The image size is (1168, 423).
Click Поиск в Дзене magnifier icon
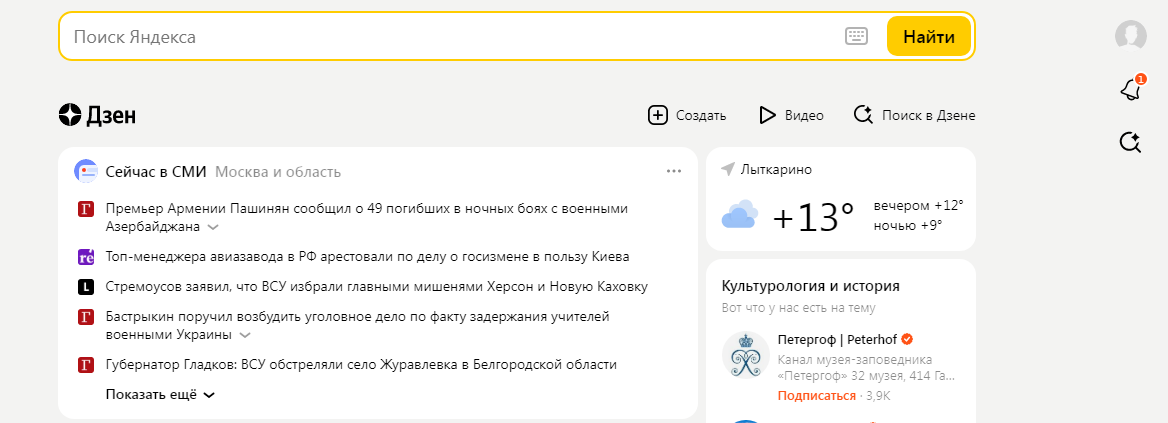pyautogui.click(x=863, y=115)
